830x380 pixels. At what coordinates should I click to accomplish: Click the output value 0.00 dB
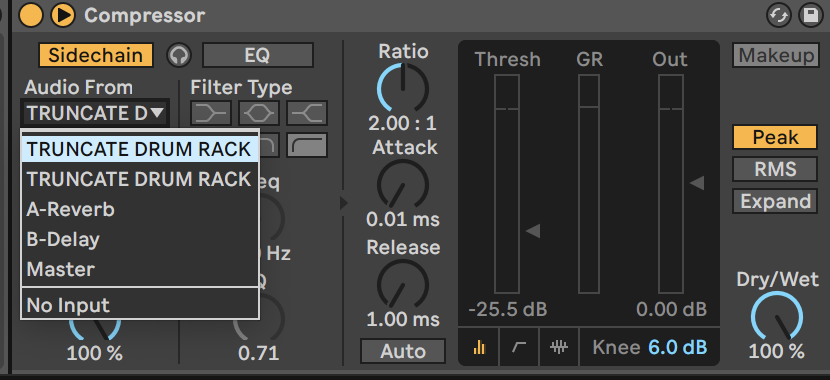(672, 309)
